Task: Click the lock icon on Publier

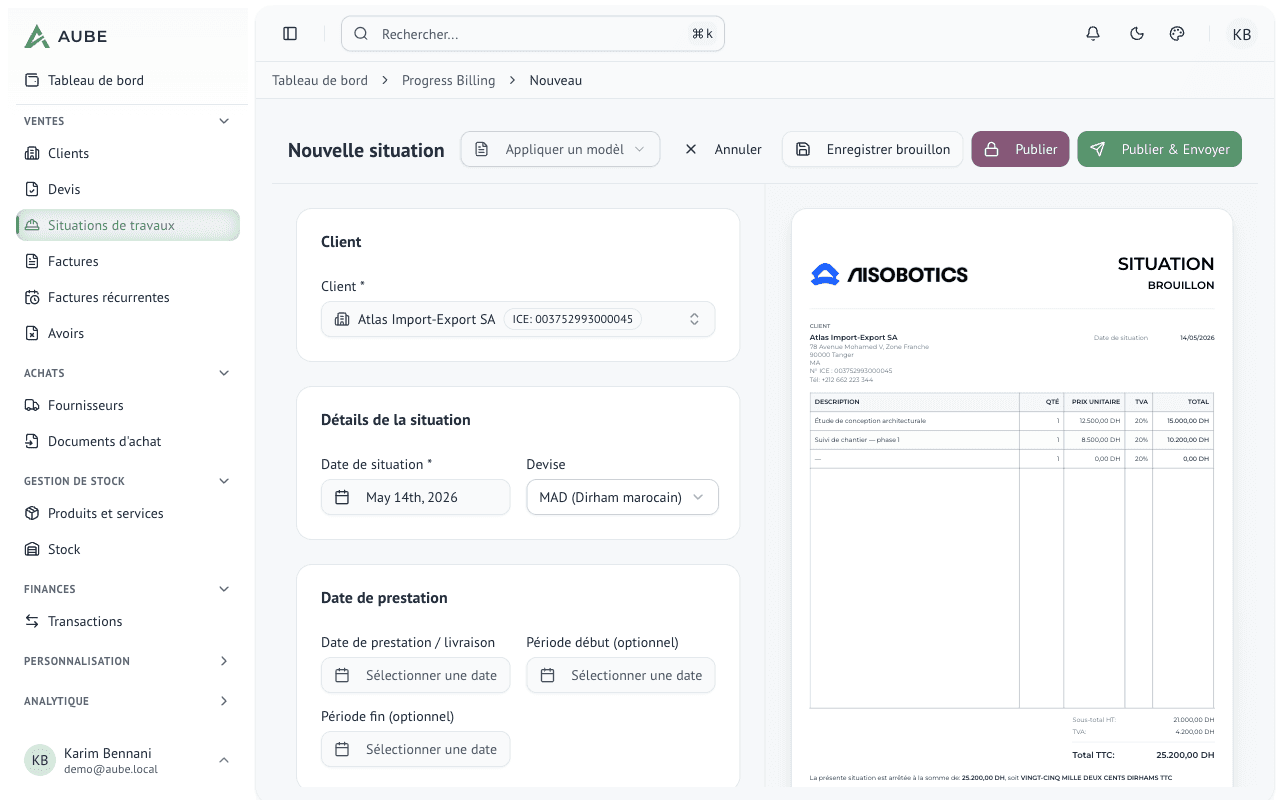Action: [992, 149]
